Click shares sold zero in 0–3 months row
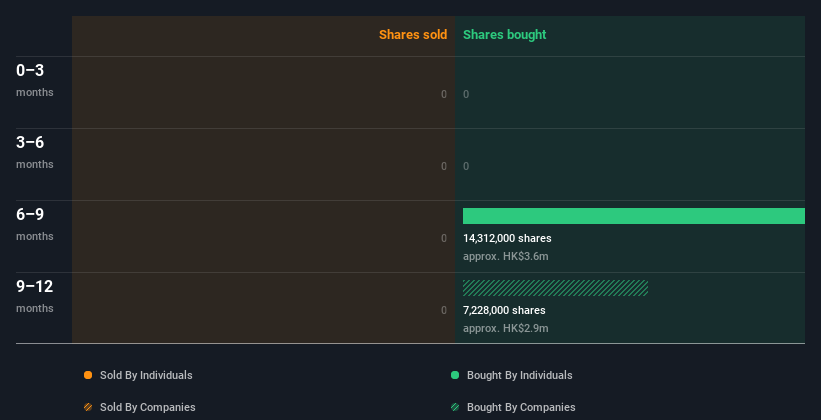Image resolution: width=821 pixels, height=420 pixels. [444, 94]
